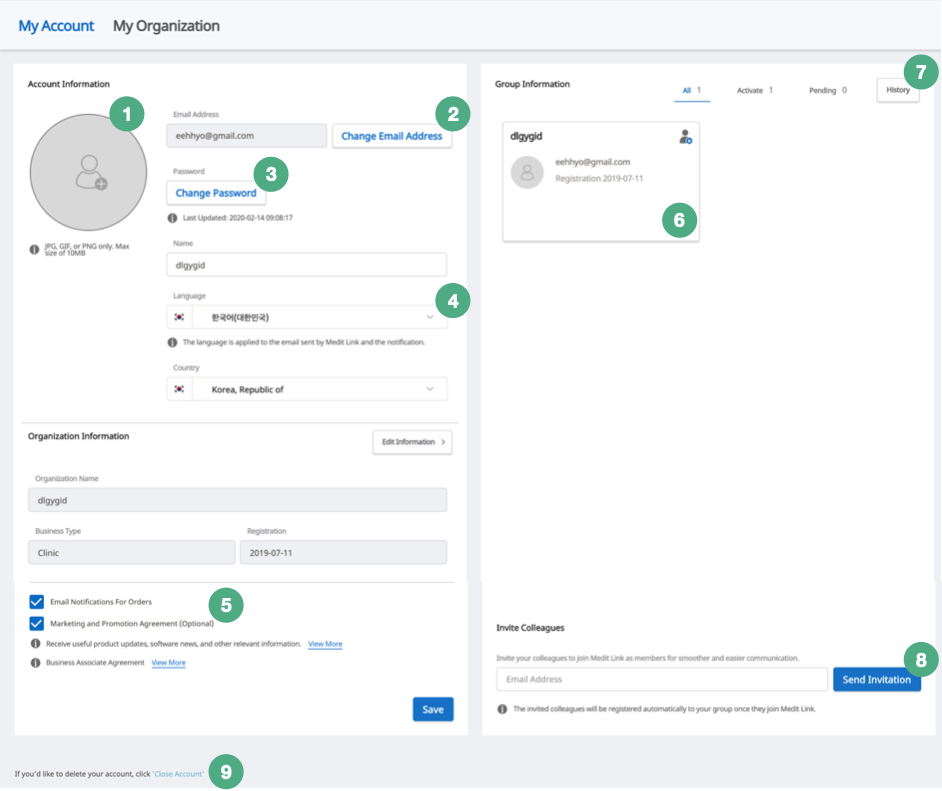
Task: Switch to the My Organization tab
Action: (166, 26)
